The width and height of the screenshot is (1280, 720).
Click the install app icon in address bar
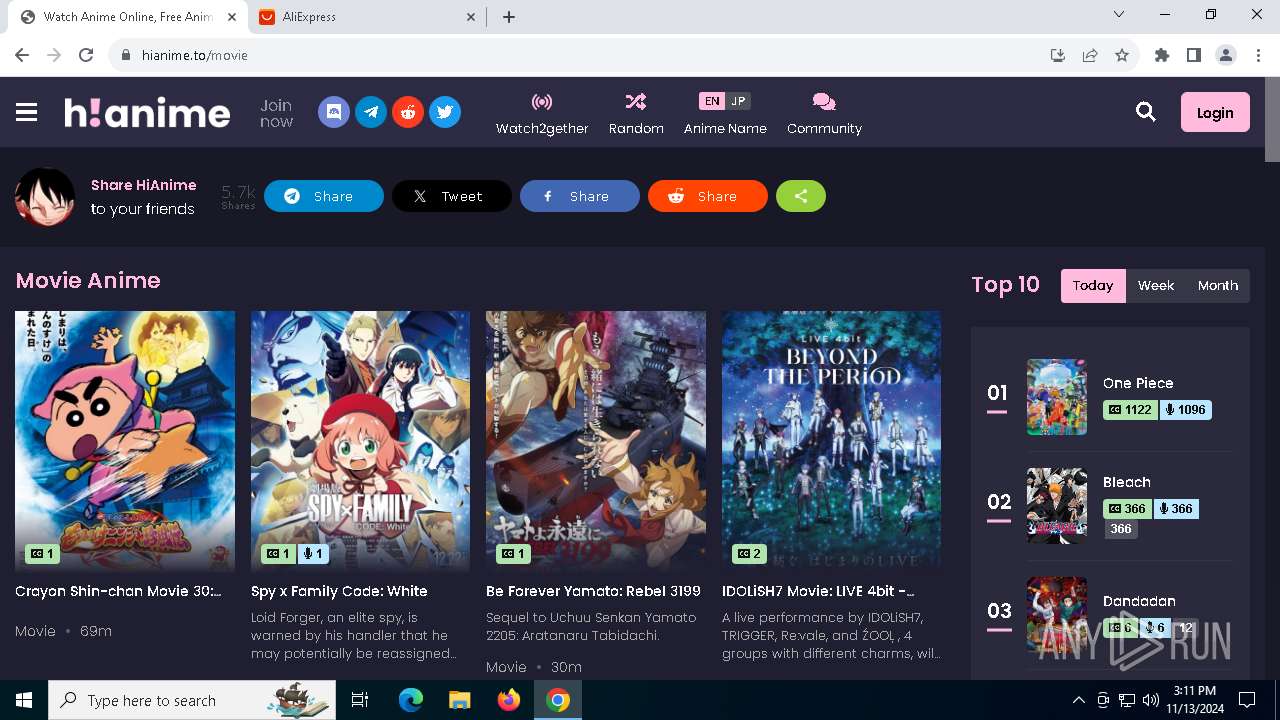pos(1058,55)
